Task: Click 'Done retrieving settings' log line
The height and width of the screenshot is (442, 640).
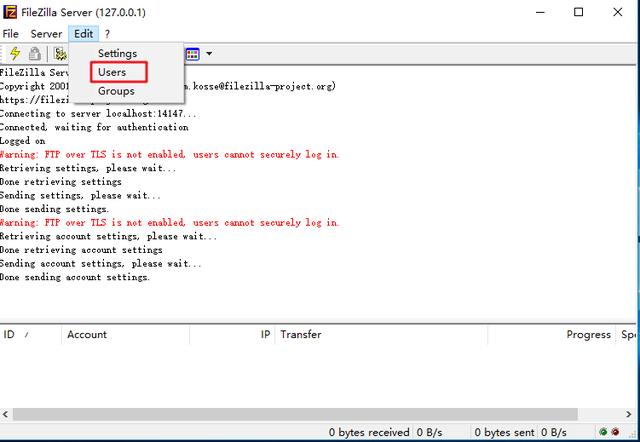Action: [61, 182]
